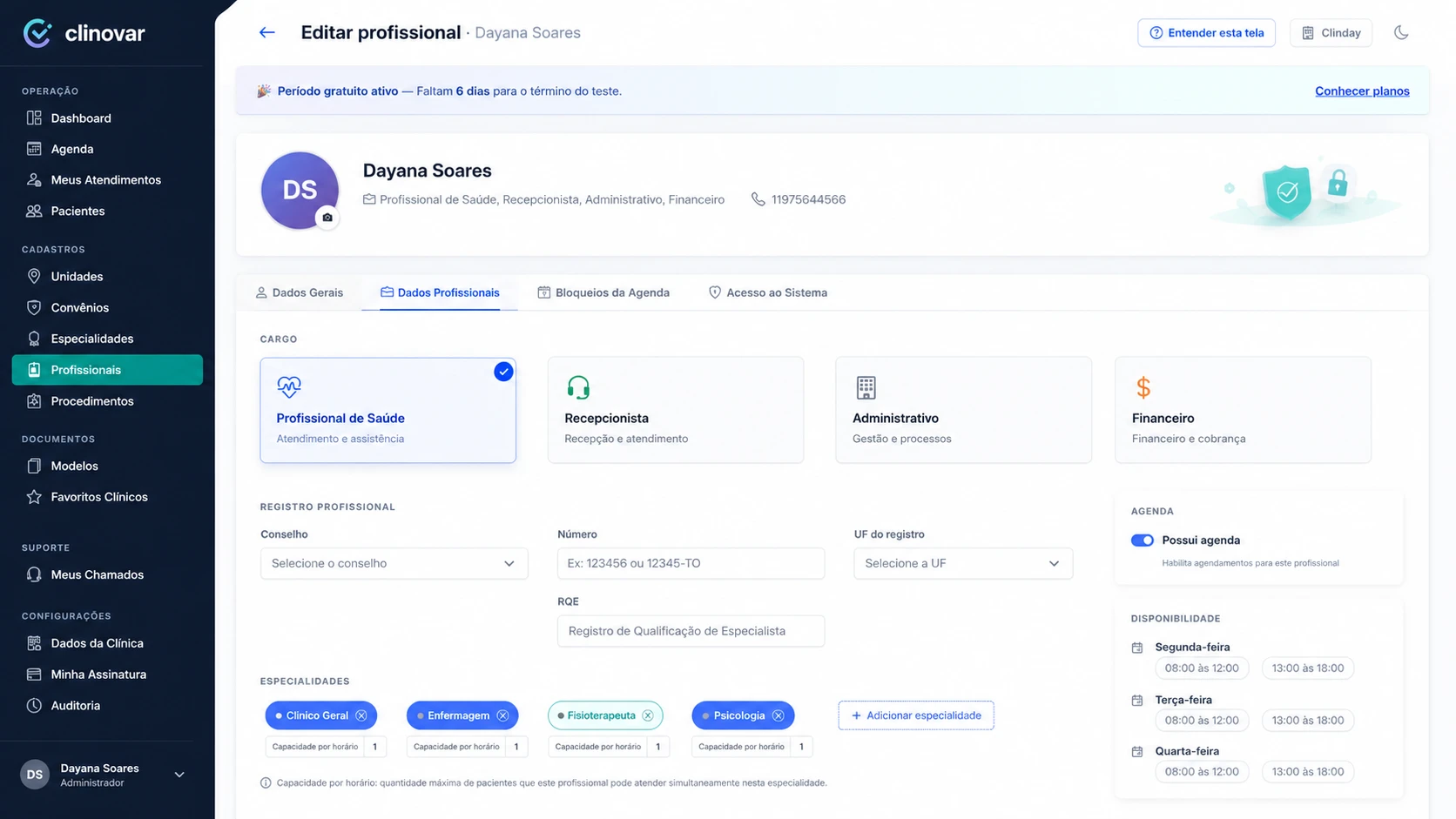Edit Fisioterapeuta capacity value
Viewport: 1456px width, 819px height.
(658, 747)
